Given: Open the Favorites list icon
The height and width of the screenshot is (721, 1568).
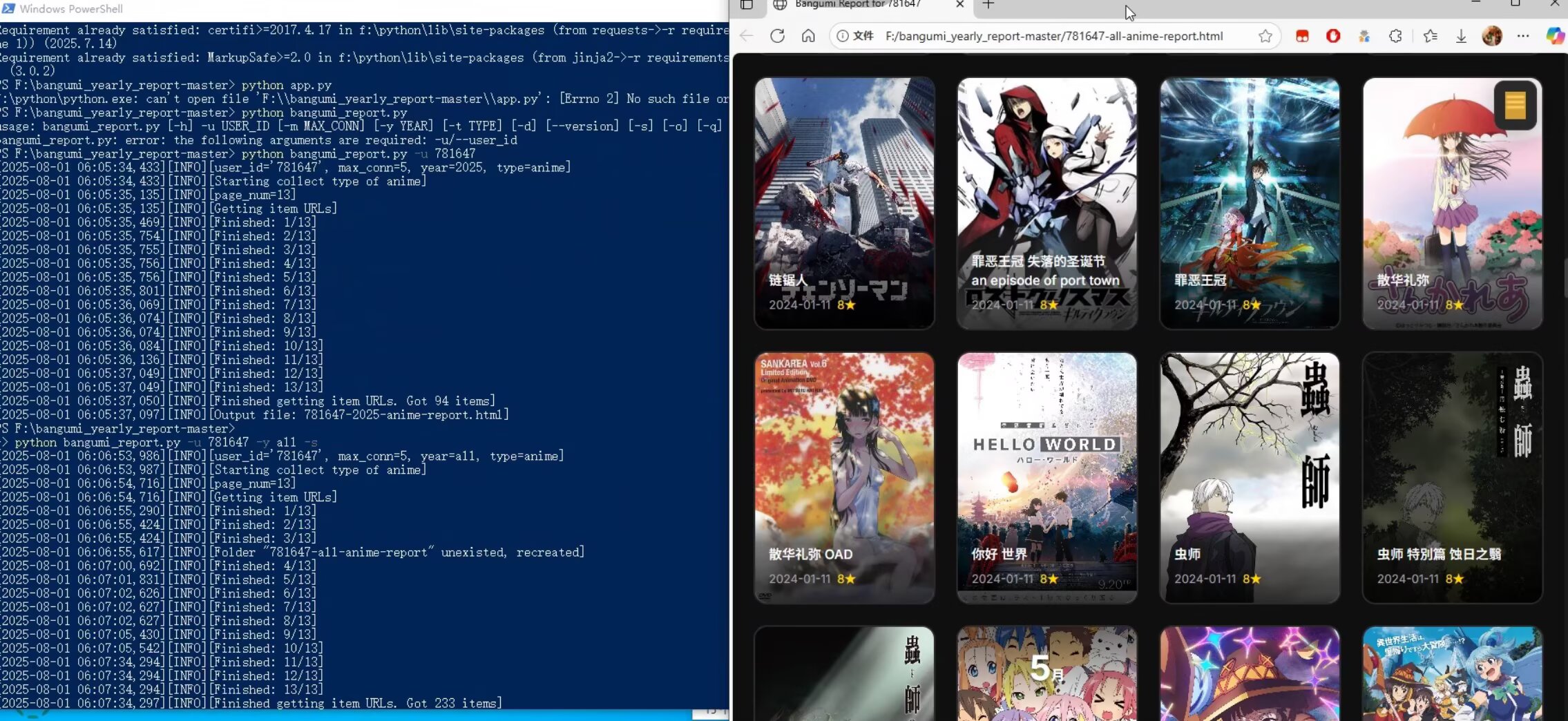Looking at the screenshot, I should tap(1430, 36).
